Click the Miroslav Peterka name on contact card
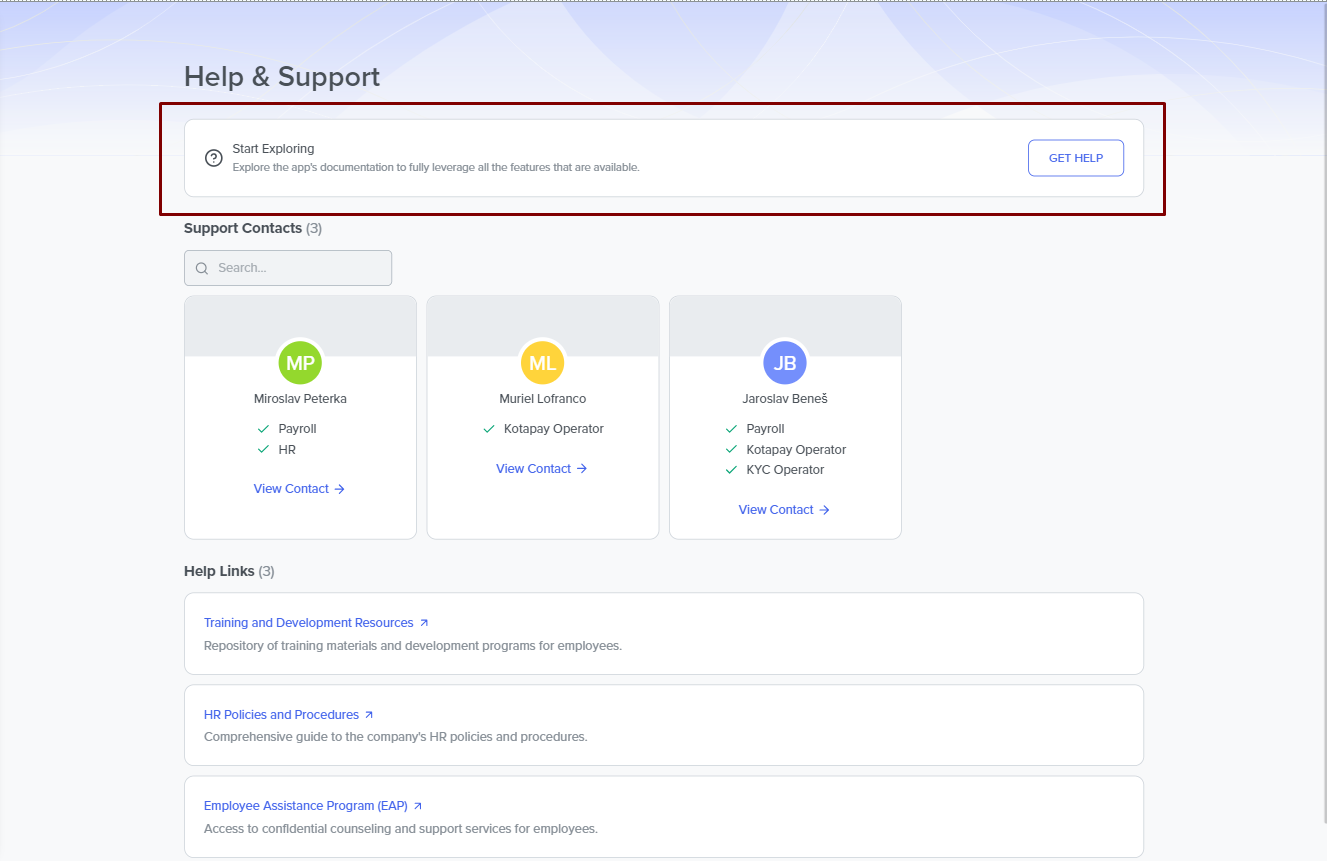This screenshot has height=861, width=1327. tap(300, 399)
